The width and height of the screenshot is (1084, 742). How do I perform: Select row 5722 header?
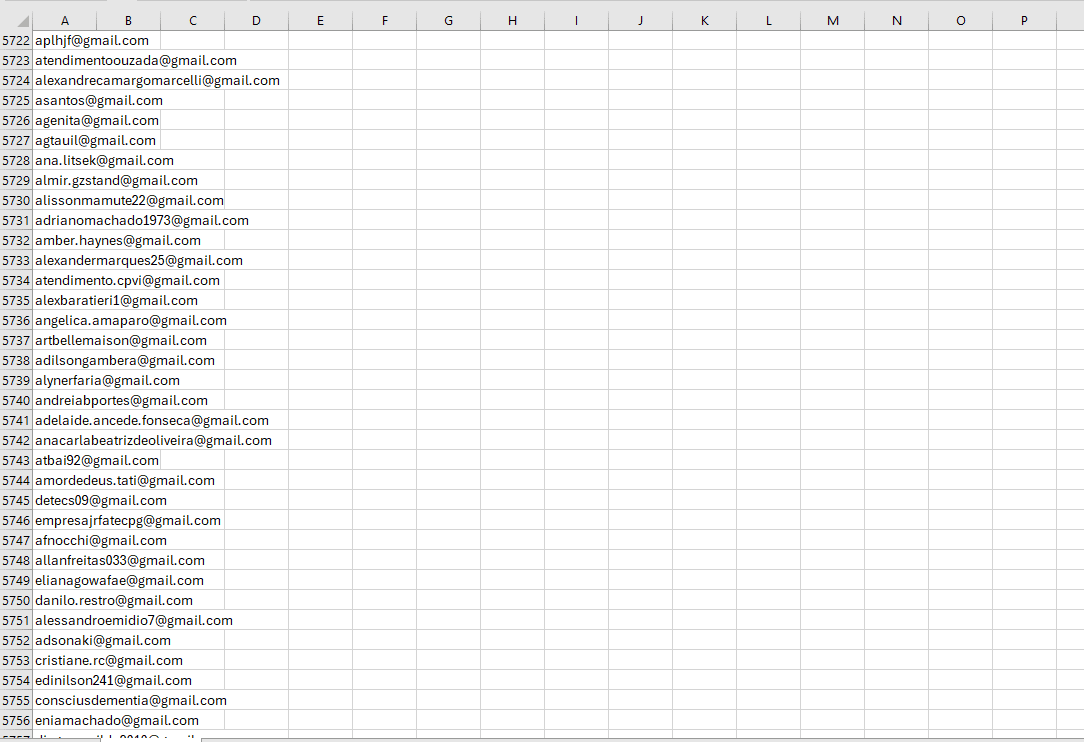pos(16,41)
